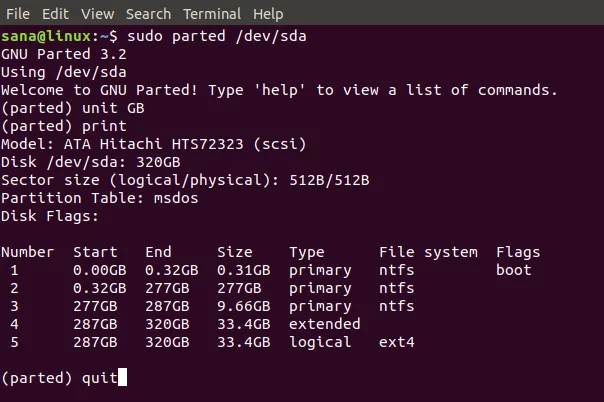Viewport: 604px width, 402px height.
Task: Click the 'File system' column header
Action: 428,252
